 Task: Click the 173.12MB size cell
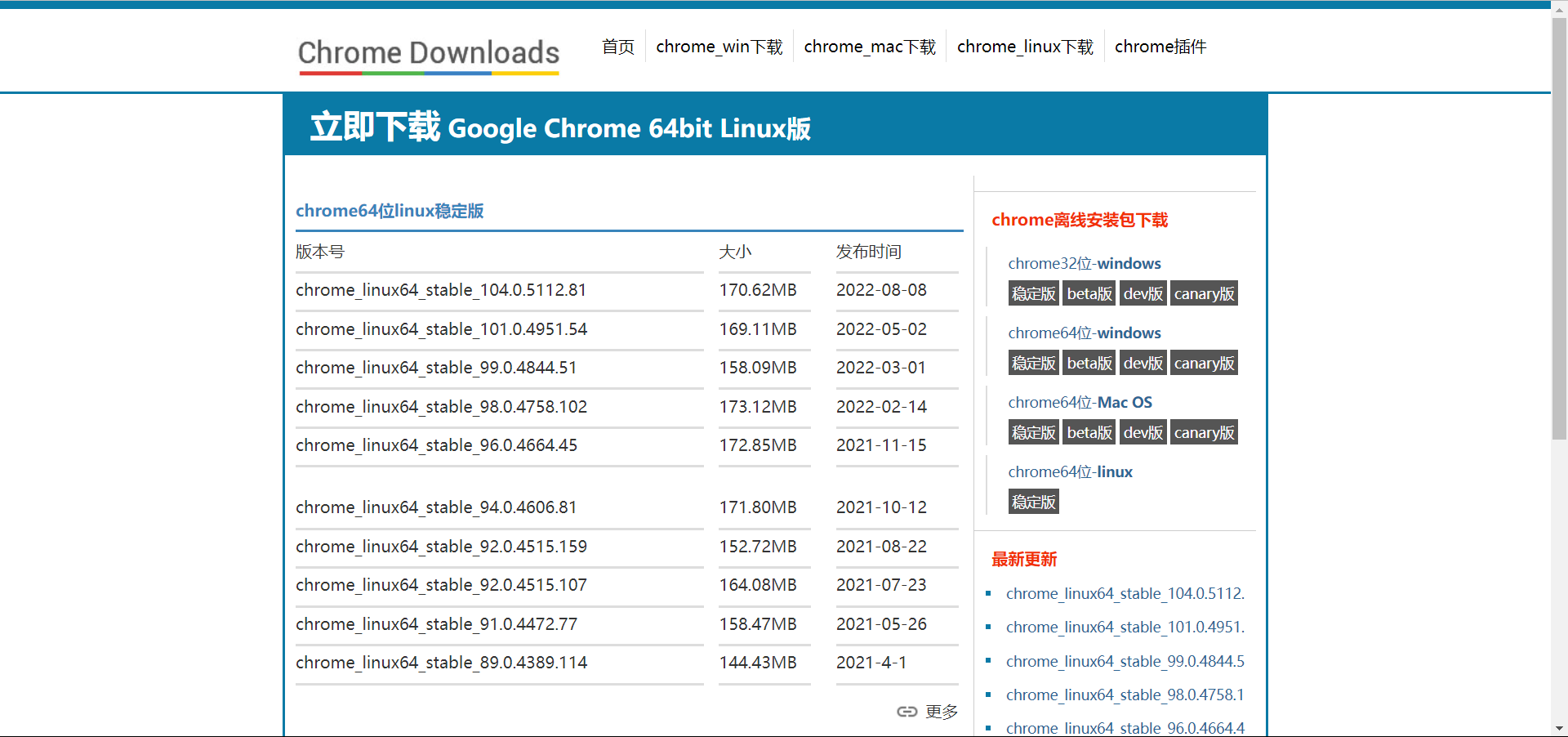coord(758,407)
